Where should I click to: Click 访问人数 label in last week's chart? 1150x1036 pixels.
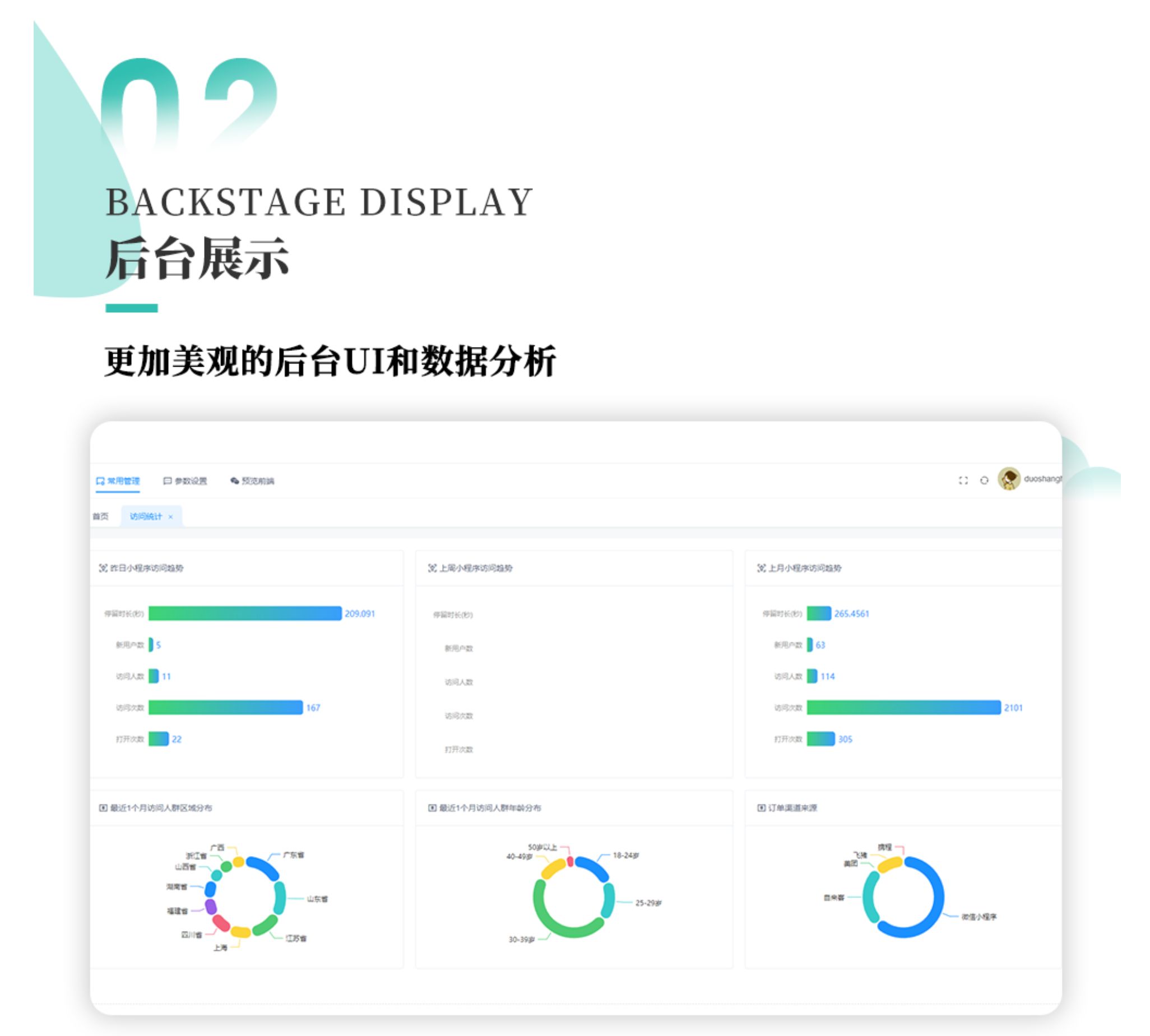click(458, 682)
